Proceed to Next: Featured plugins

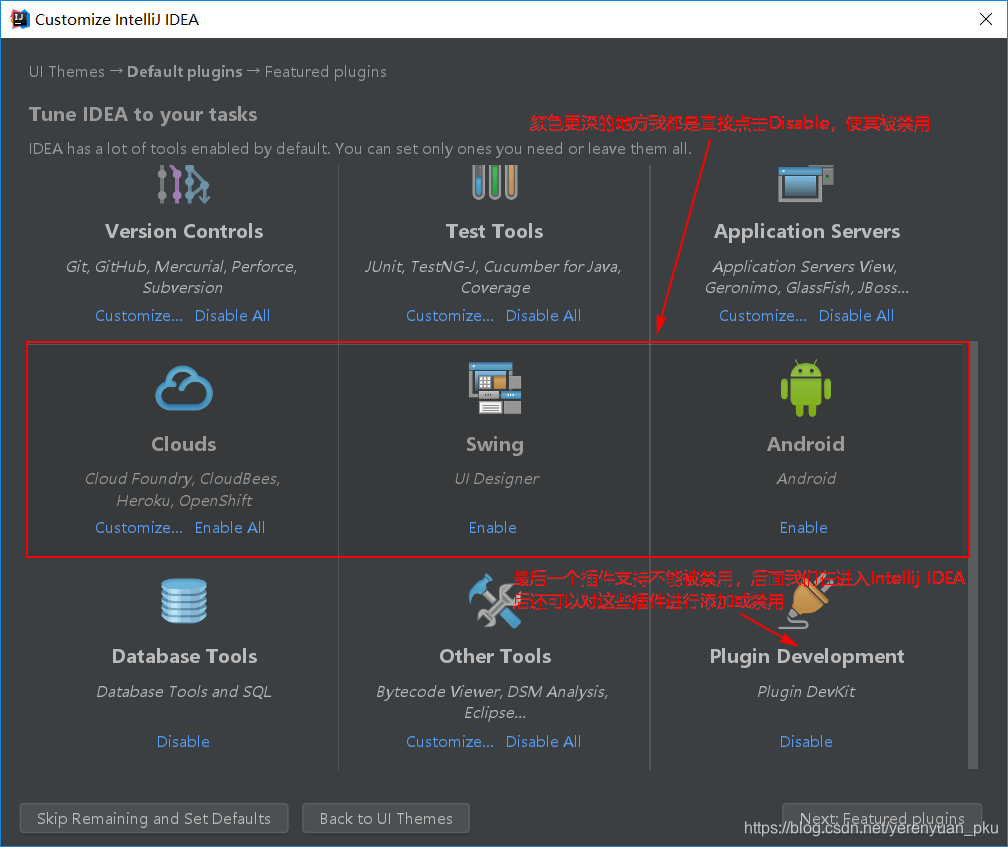882,818
